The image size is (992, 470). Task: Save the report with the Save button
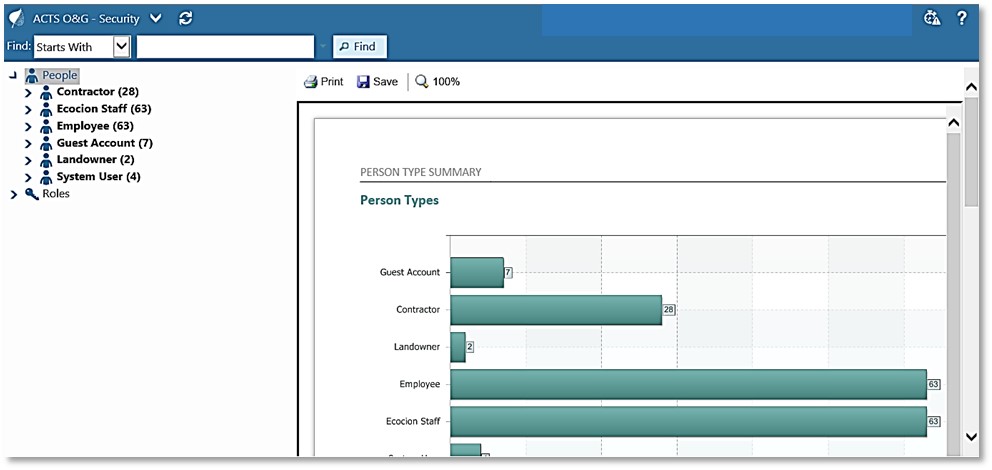tap(377, 82)
